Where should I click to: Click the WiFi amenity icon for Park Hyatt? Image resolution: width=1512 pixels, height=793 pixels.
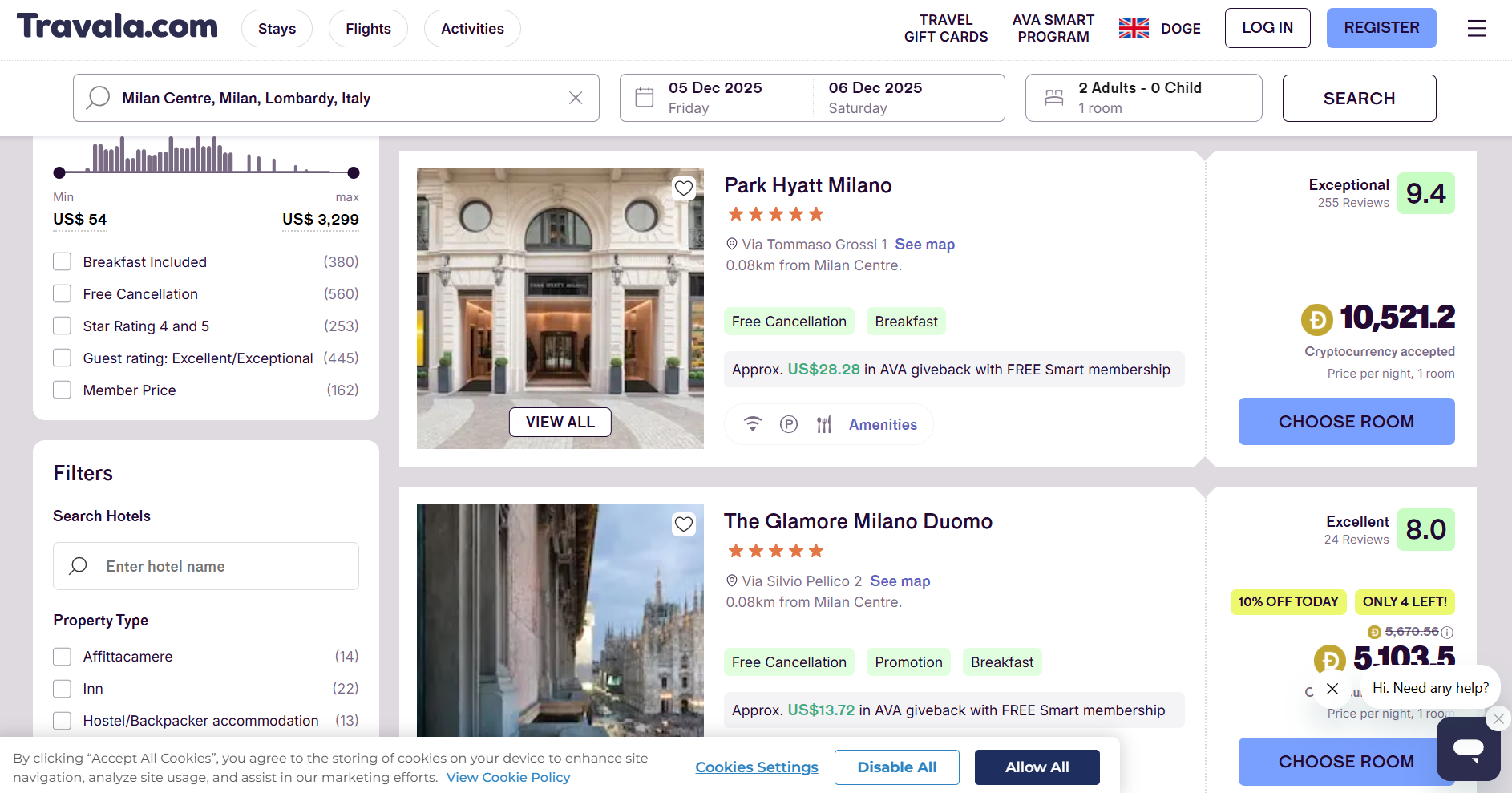[x=752, y=424]
